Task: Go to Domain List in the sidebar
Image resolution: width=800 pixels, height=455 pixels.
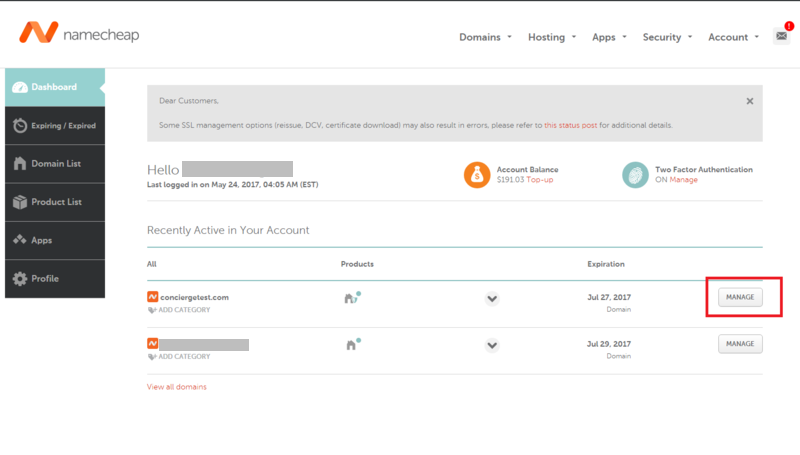Action: pos(55,163)
